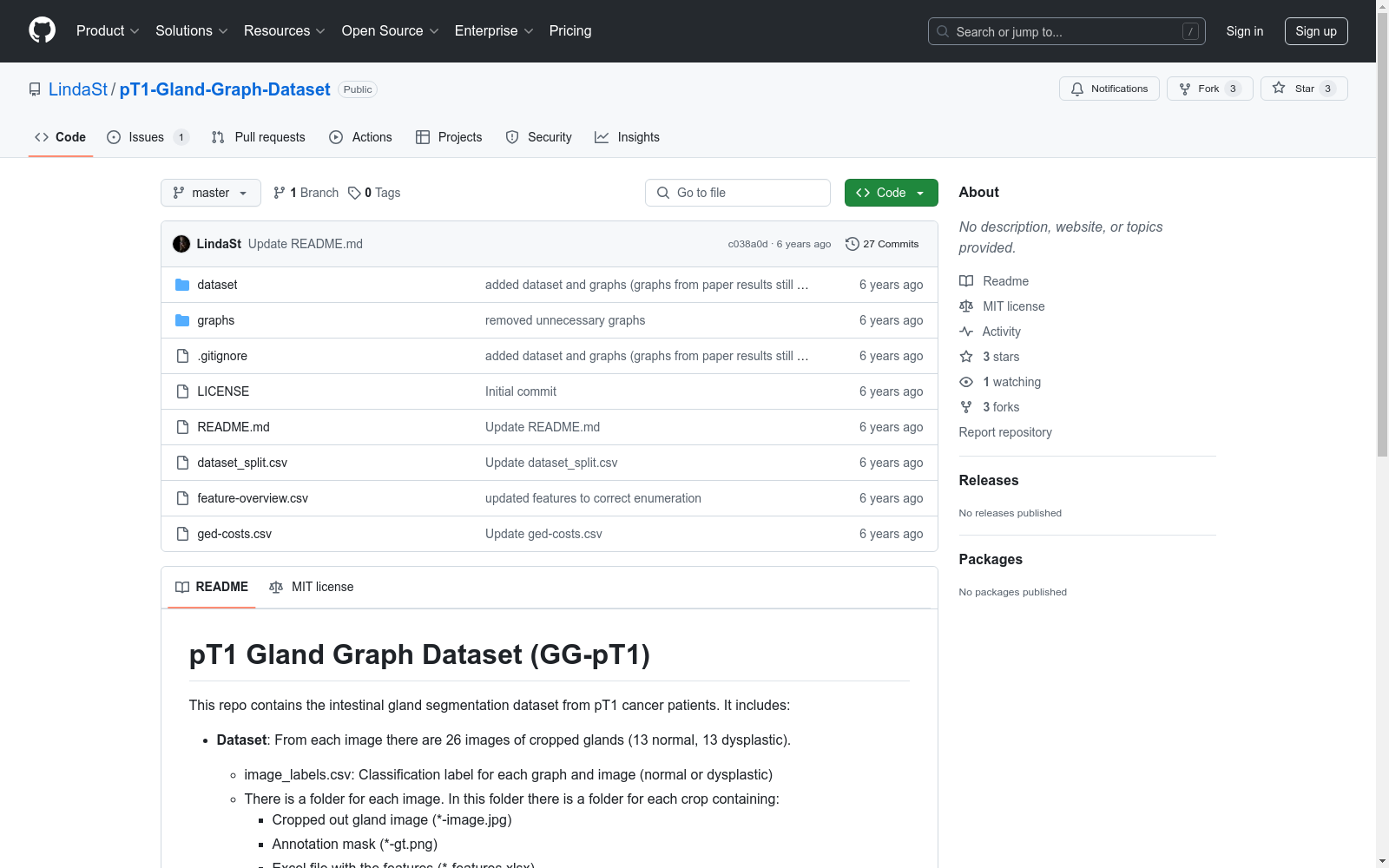Click the LindaSt avatar in commit row
The height and width of the screenshot is (868, 1389).
181,244
